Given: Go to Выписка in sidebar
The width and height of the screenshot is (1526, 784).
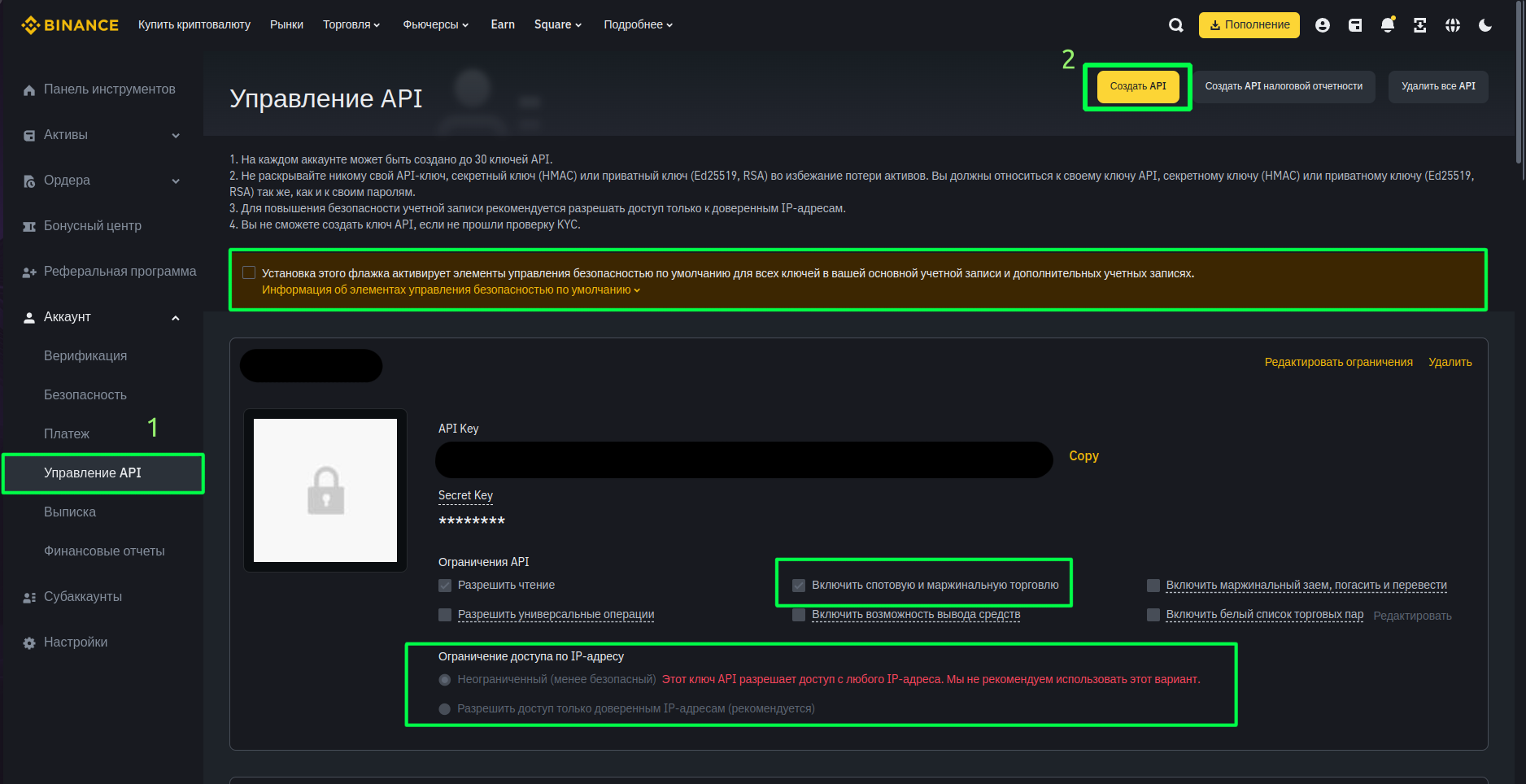Looking at the screenshot, I should [x=70, y=512].
